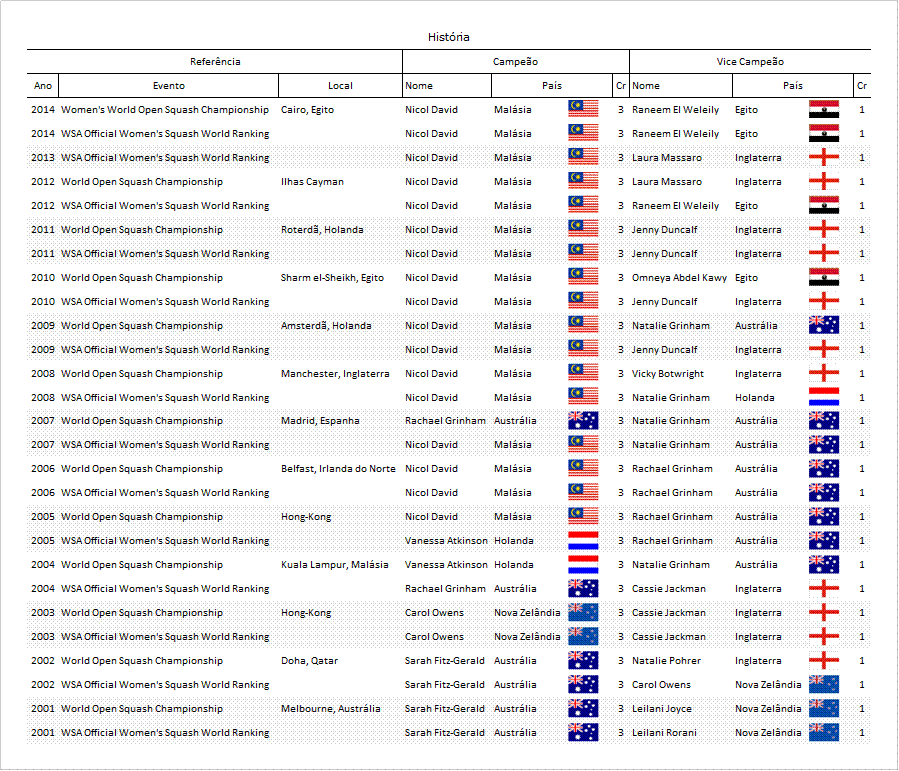899x771 pixels.
Task: Select the New Zealand flag beside Leilani Joyce
Action: click(823, 708)
